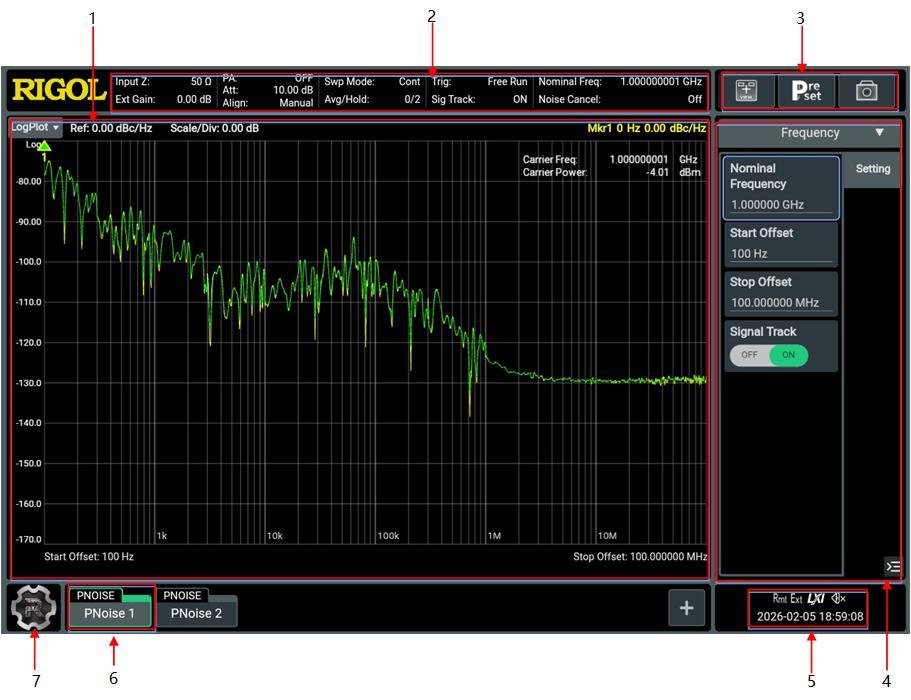Click the LXI status icon

click(x=816, y=598)
